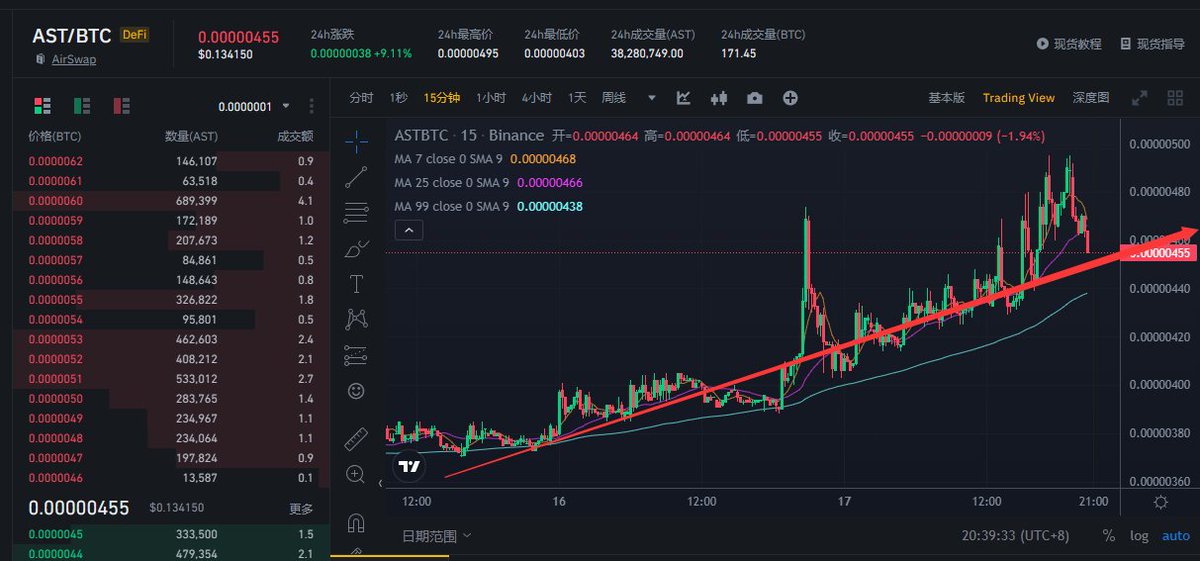This screenshot has height=561, width=1200.
Task: Expand more time intervals dropdown arrow
Action: tap(652, 98)
